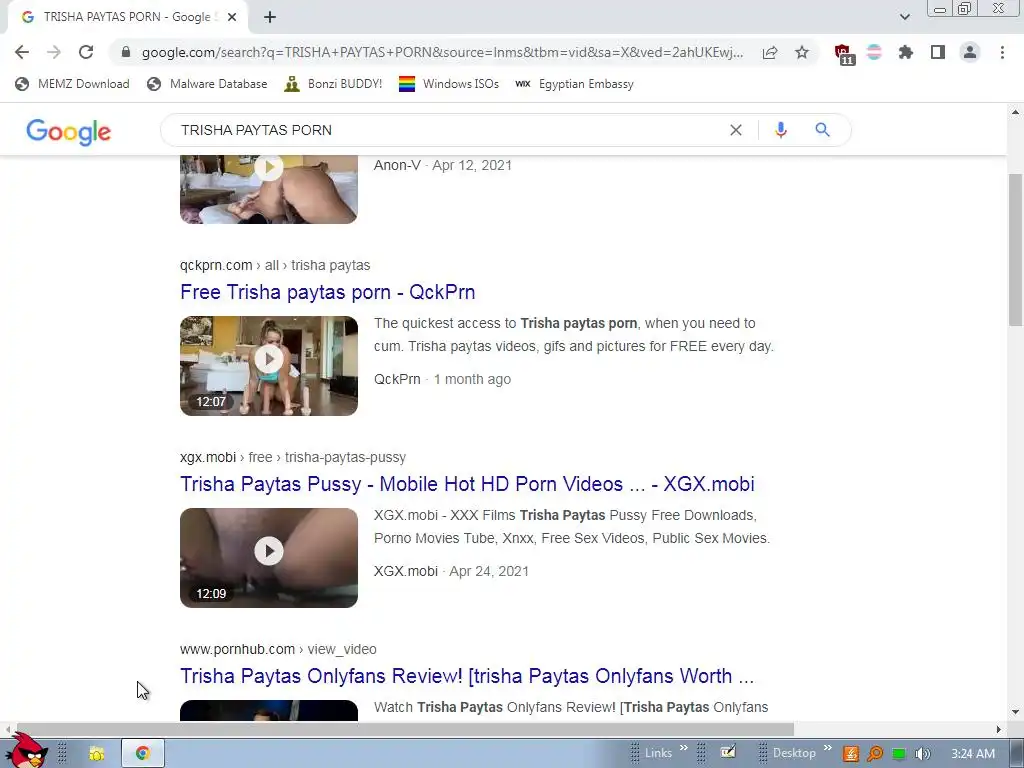Open the folder icon in the taskbar
Image resolution: width=1024 pixels, height=768 pixels.
[x=97, y=754]
